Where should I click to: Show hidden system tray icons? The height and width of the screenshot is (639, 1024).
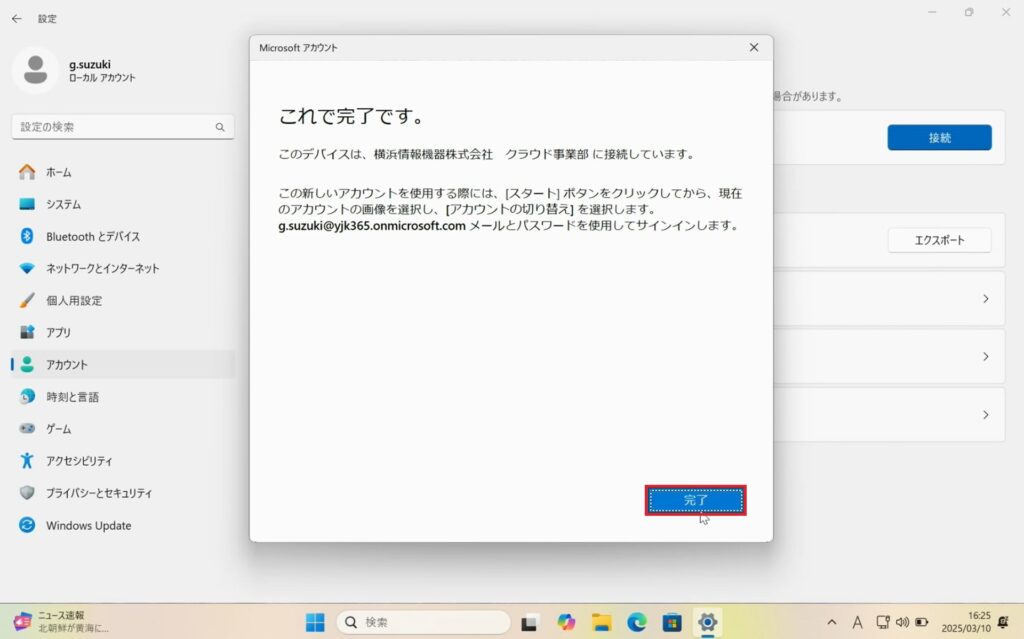point(831,623)
